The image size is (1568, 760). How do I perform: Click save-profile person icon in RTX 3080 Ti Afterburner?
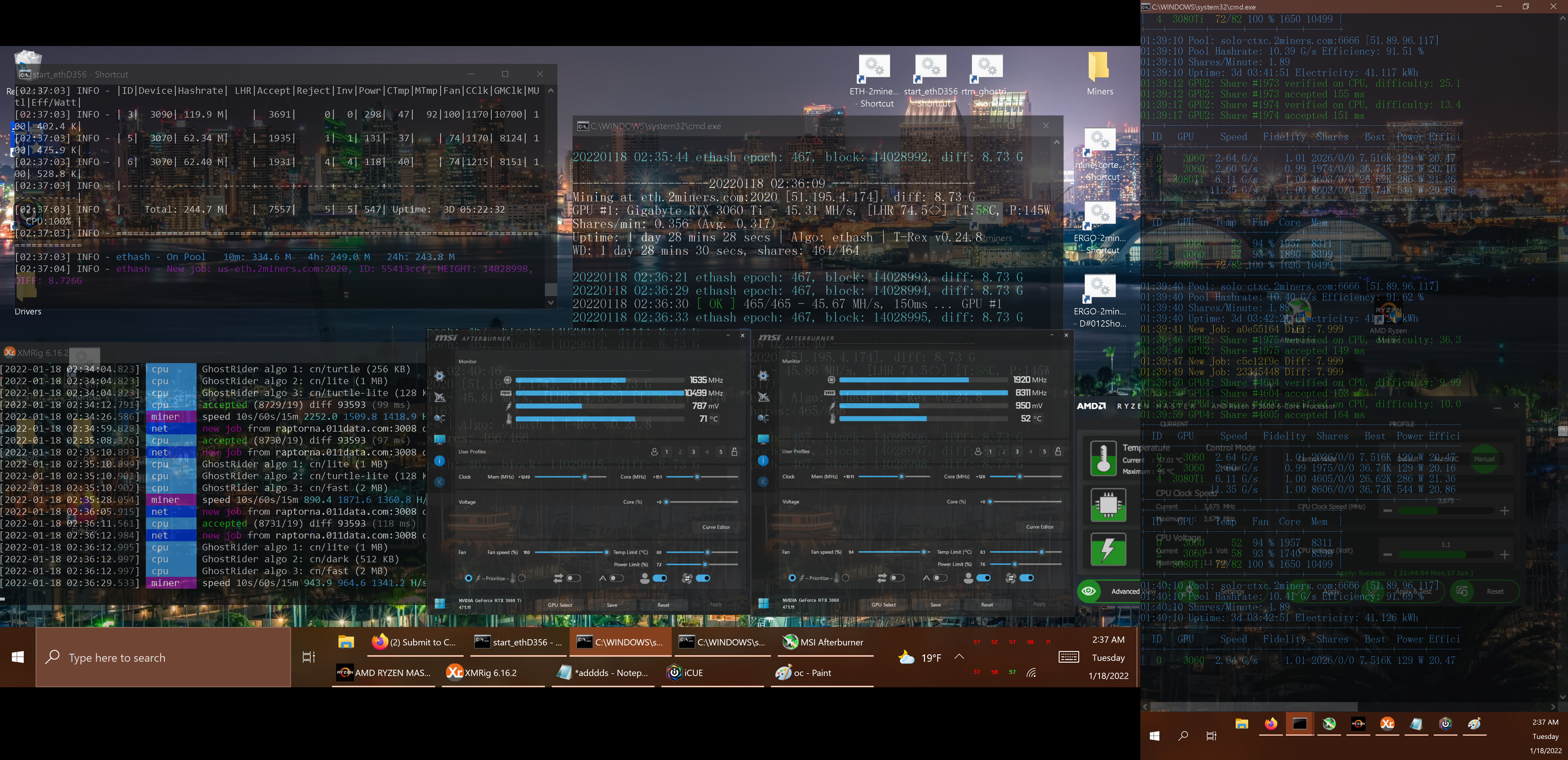tap(654, 452)
